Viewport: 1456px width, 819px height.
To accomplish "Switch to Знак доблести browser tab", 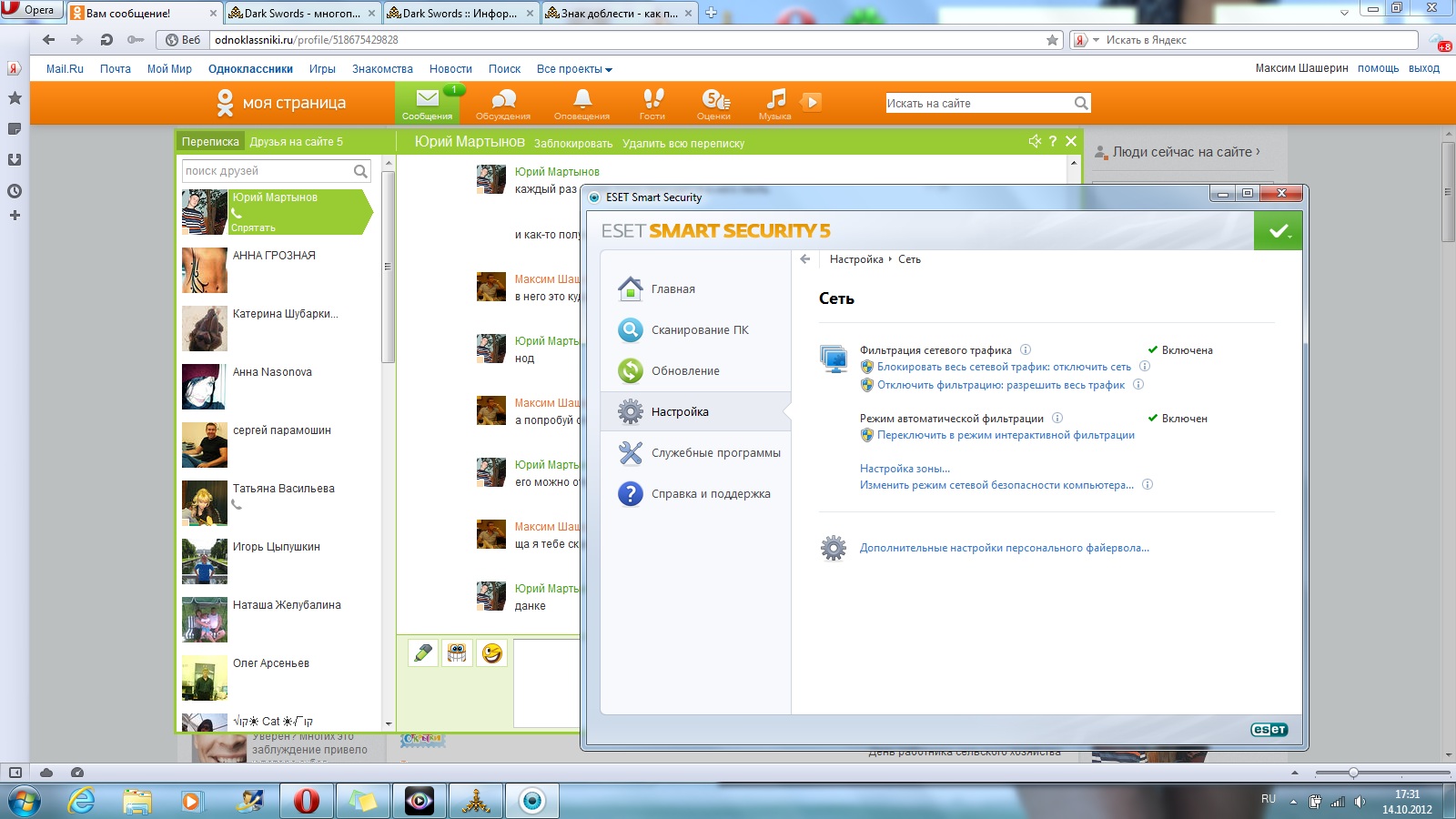I will (619, 13).
